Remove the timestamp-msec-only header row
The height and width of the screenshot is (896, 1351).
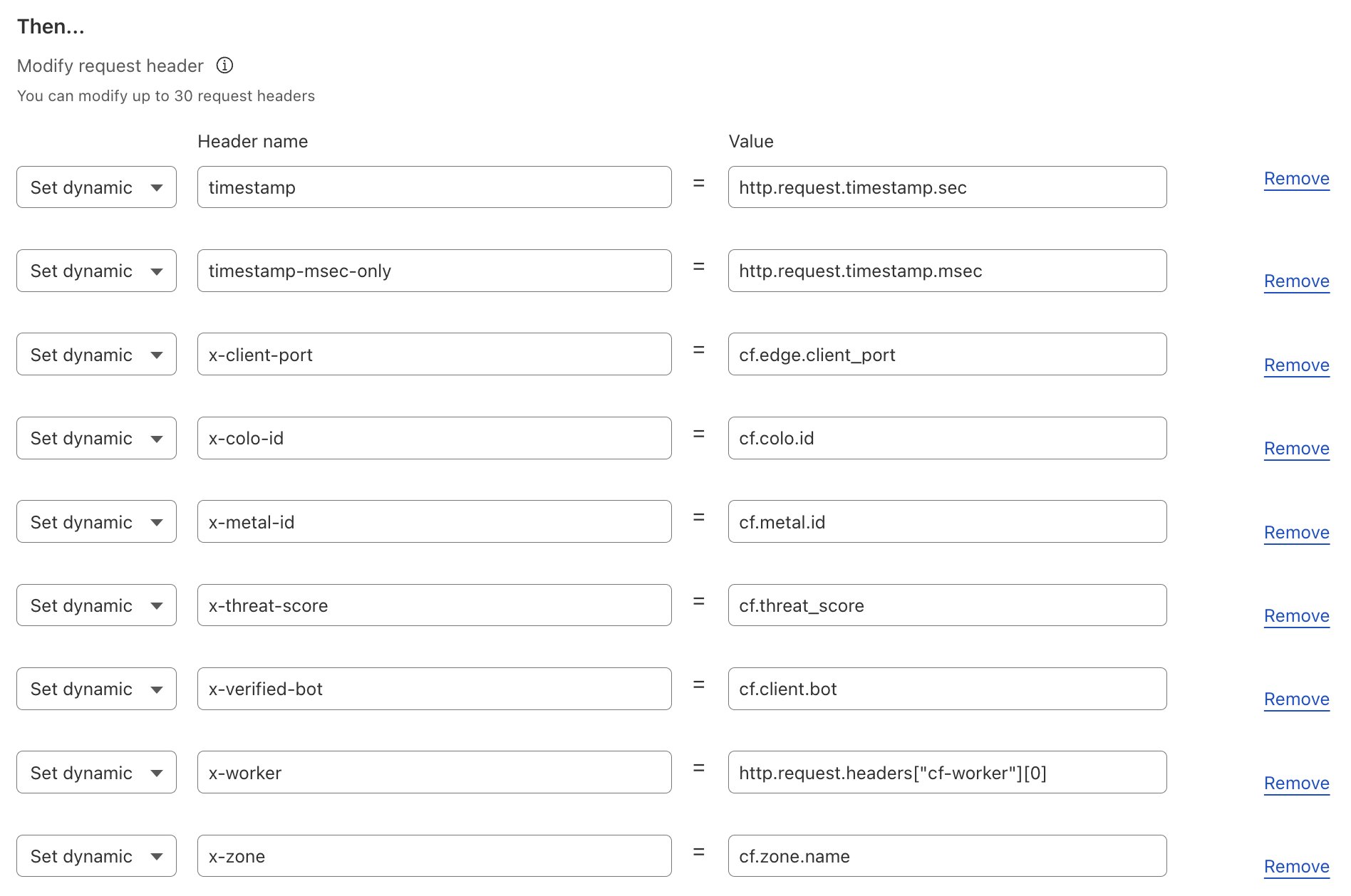click(x=1296, y=281)
